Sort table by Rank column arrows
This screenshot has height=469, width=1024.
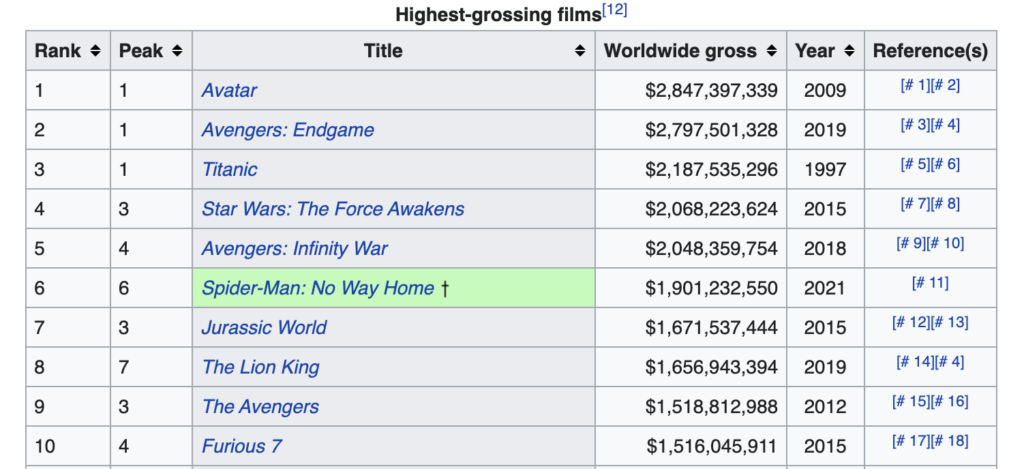[x=95, y=51]
